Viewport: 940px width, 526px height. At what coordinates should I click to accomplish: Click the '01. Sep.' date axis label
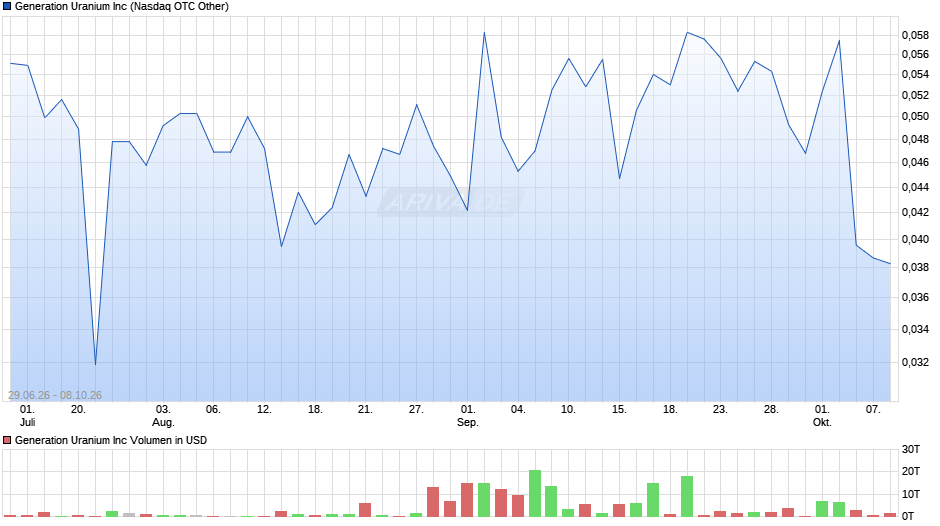click(x=468, y=416)
